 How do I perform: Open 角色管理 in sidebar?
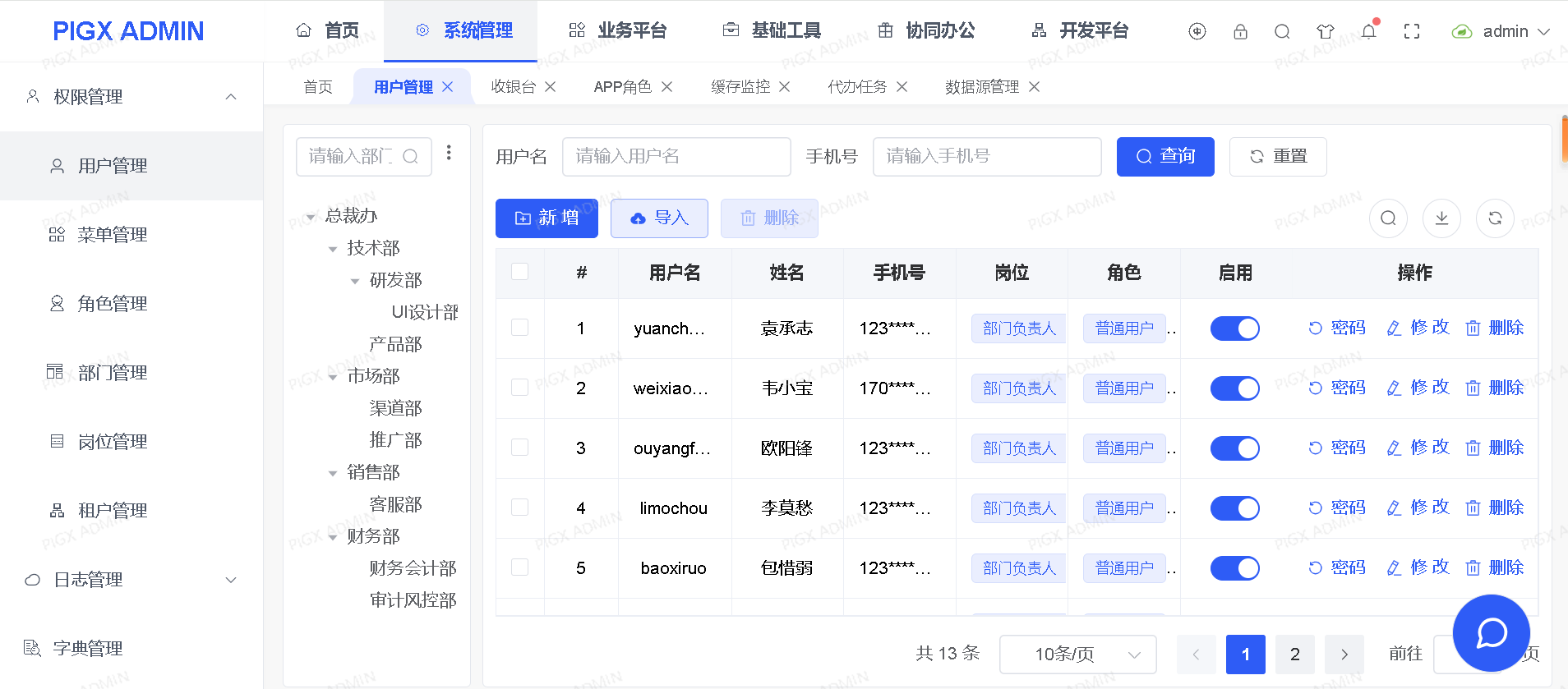131,304
